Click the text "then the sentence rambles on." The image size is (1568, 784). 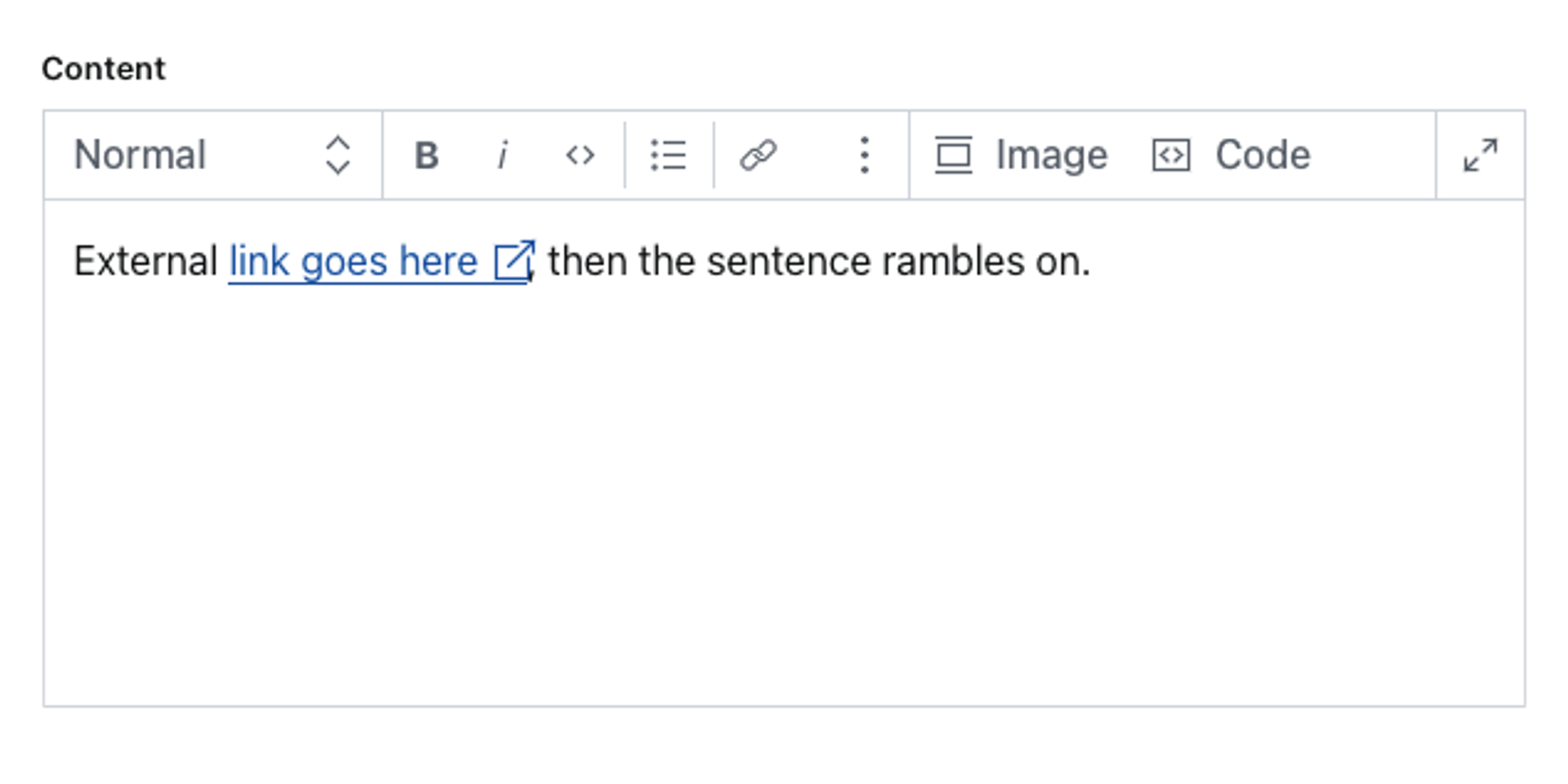(818, 262)
